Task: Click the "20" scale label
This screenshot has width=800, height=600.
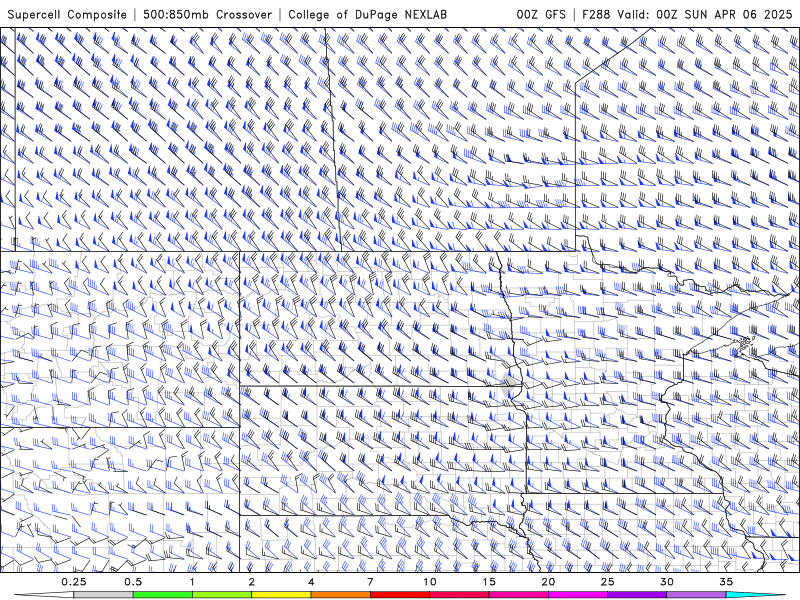Action: (x=548, y=582)
